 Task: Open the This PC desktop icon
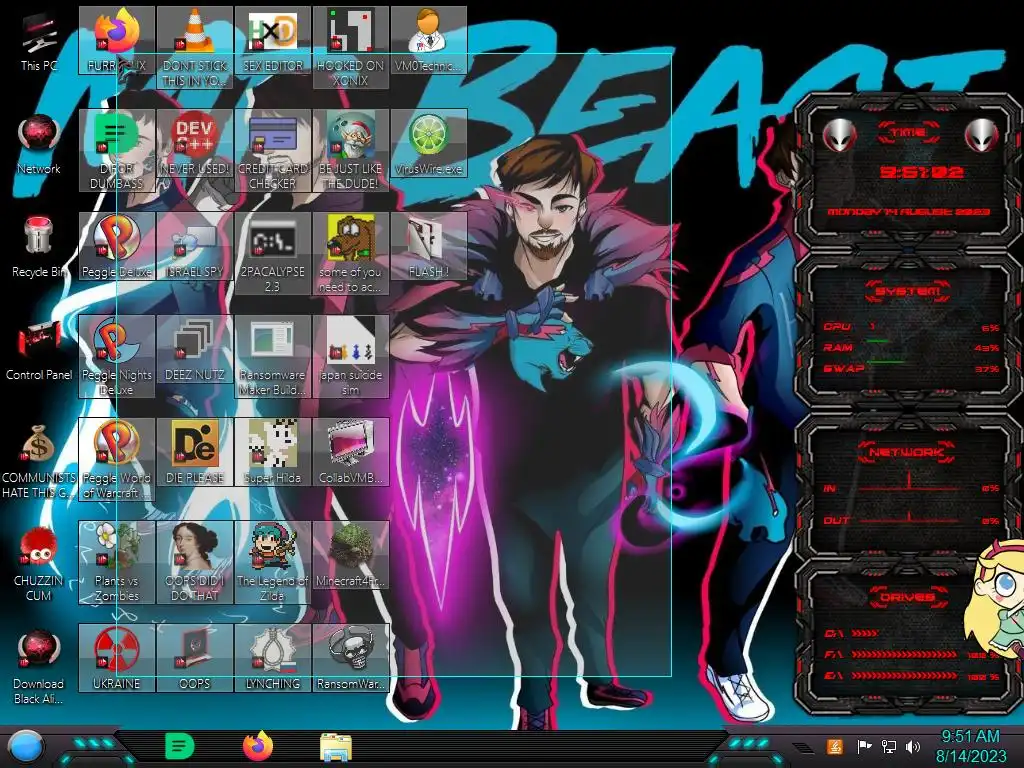coord(39,41)
